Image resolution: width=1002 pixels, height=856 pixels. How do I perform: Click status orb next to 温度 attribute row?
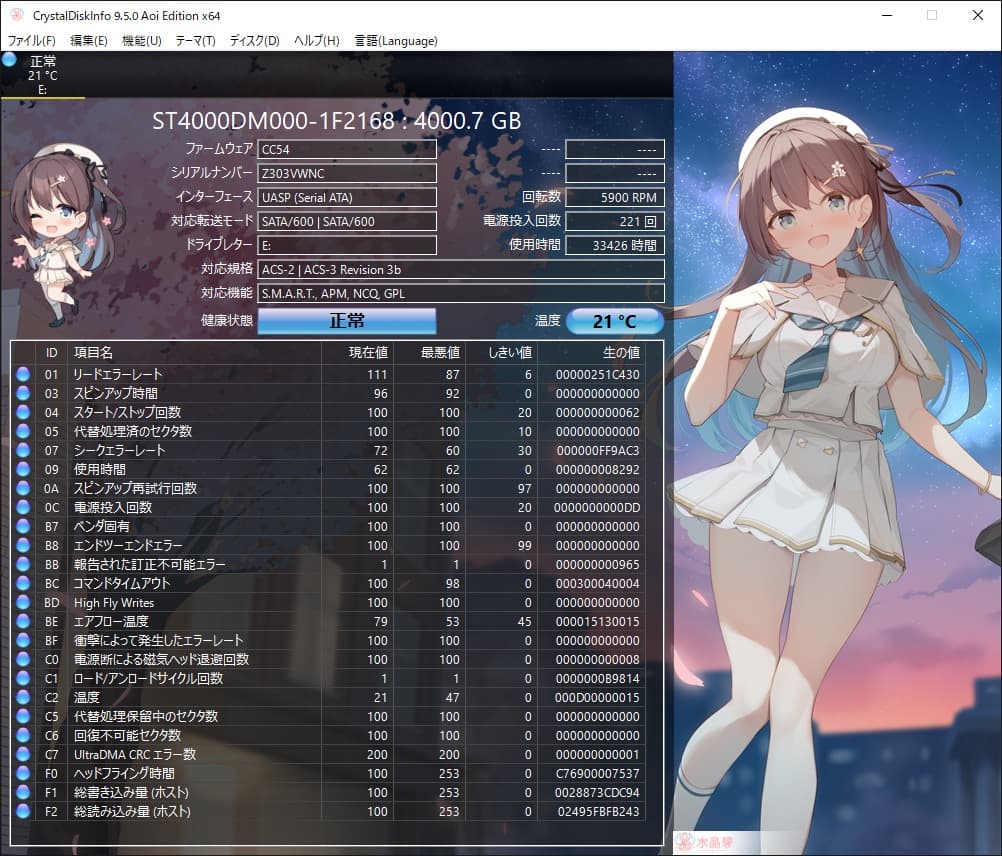click(23, 697)
